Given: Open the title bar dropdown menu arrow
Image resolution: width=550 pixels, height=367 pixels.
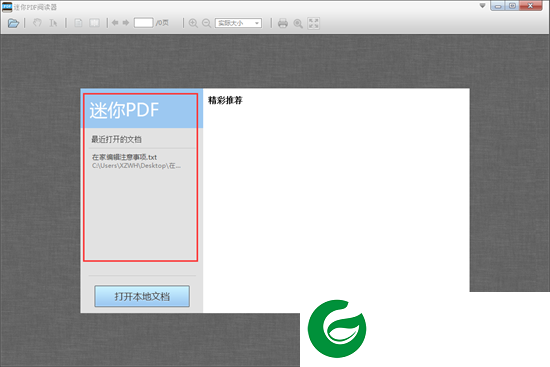Looking at the screenshot, I should [x=483, y=6].
